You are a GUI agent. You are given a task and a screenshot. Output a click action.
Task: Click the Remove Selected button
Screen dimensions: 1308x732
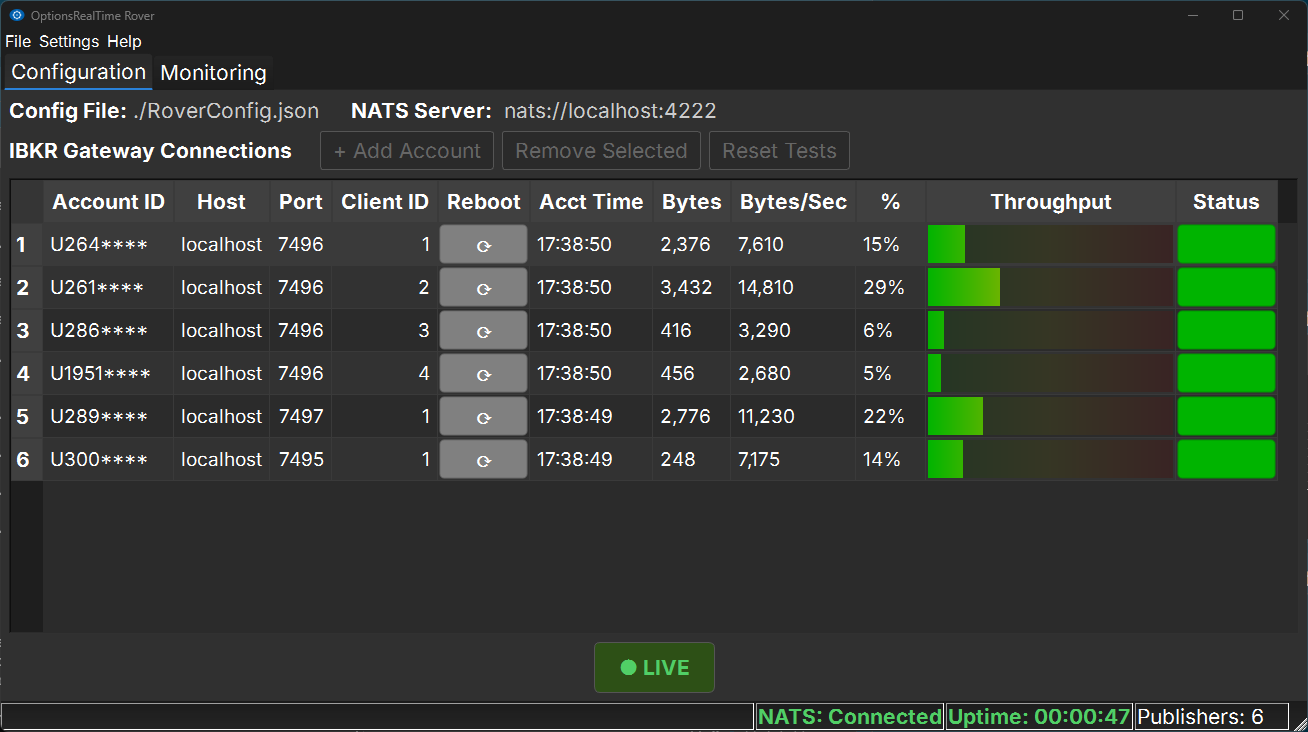pyautogui.click(x=601, y=151)
